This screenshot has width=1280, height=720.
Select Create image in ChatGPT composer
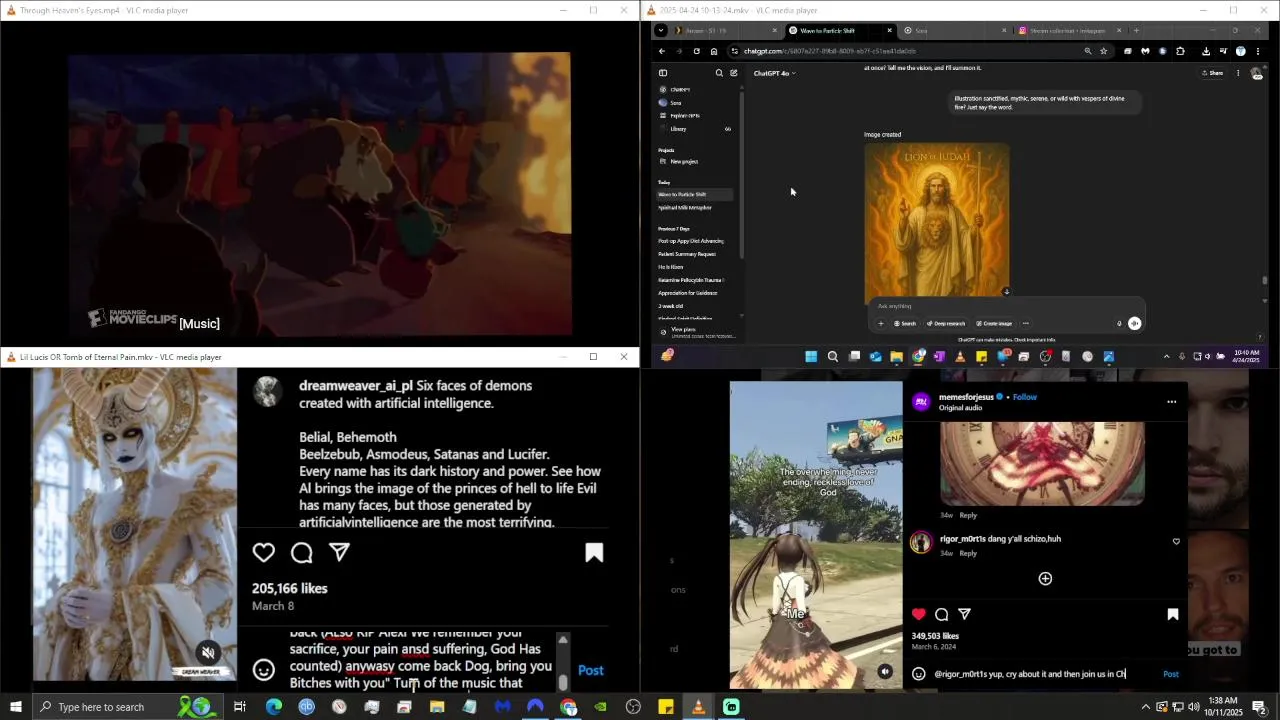pyautogui.click(x=995, y=323)
